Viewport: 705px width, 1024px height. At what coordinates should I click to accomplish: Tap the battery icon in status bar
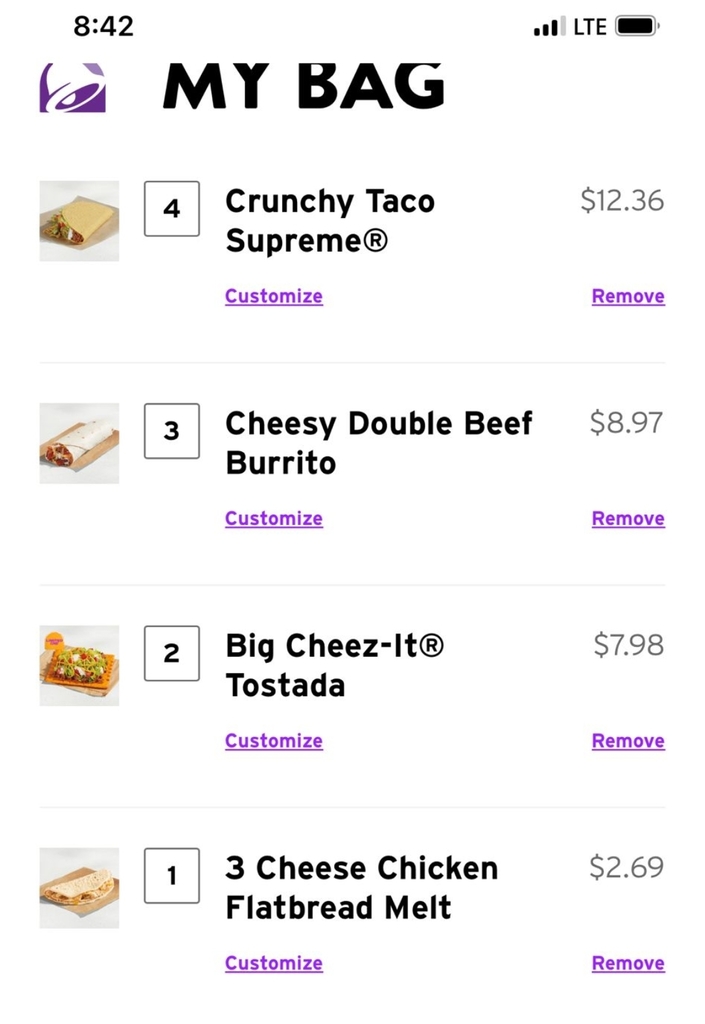click(x=636, y=27)
